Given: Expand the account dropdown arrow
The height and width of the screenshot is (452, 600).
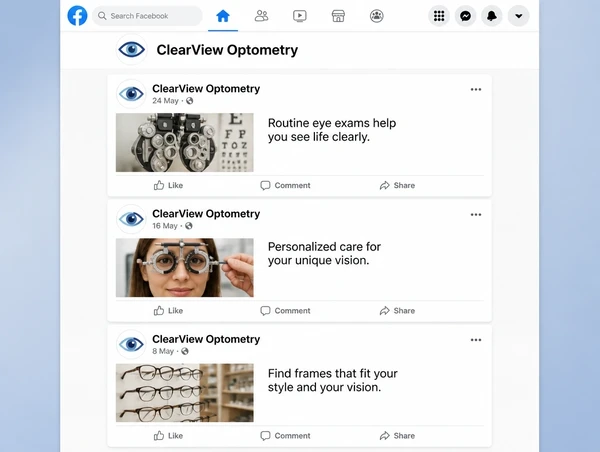Looking at the screenshot, I should (x=518, y=16).
